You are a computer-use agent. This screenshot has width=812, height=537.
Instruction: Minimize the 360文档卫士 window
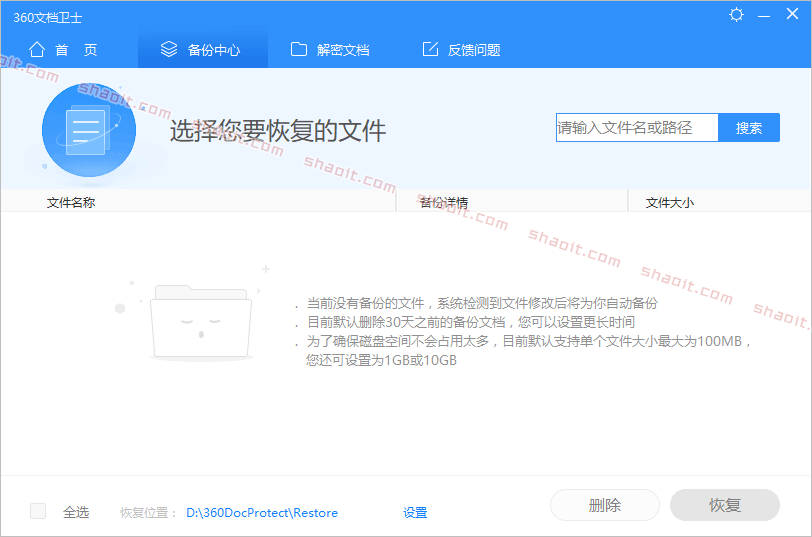(764, 16)
